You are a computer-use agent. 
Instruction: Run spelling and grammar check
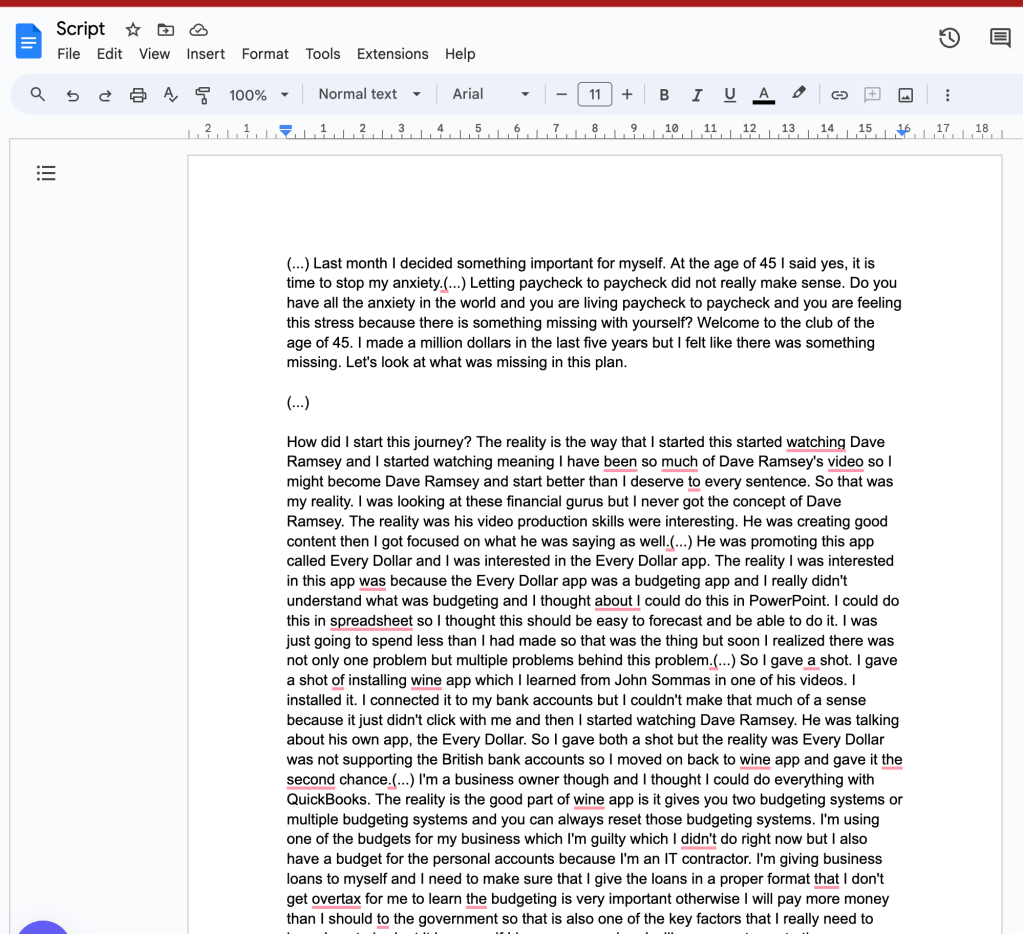coord(170,95)
